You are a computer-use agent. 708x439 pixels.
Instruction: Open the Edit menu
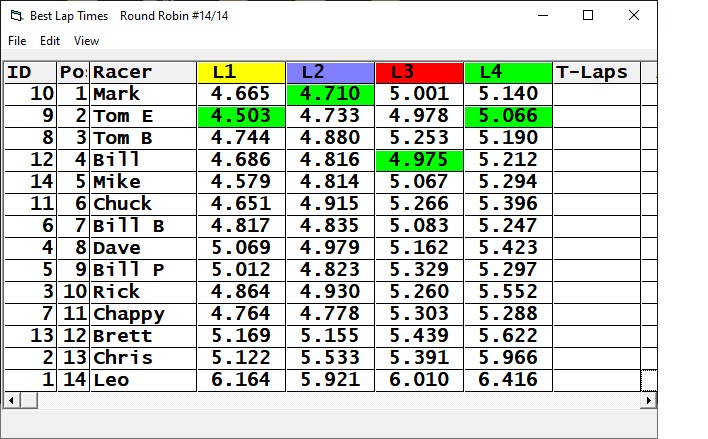click(50, 41)
